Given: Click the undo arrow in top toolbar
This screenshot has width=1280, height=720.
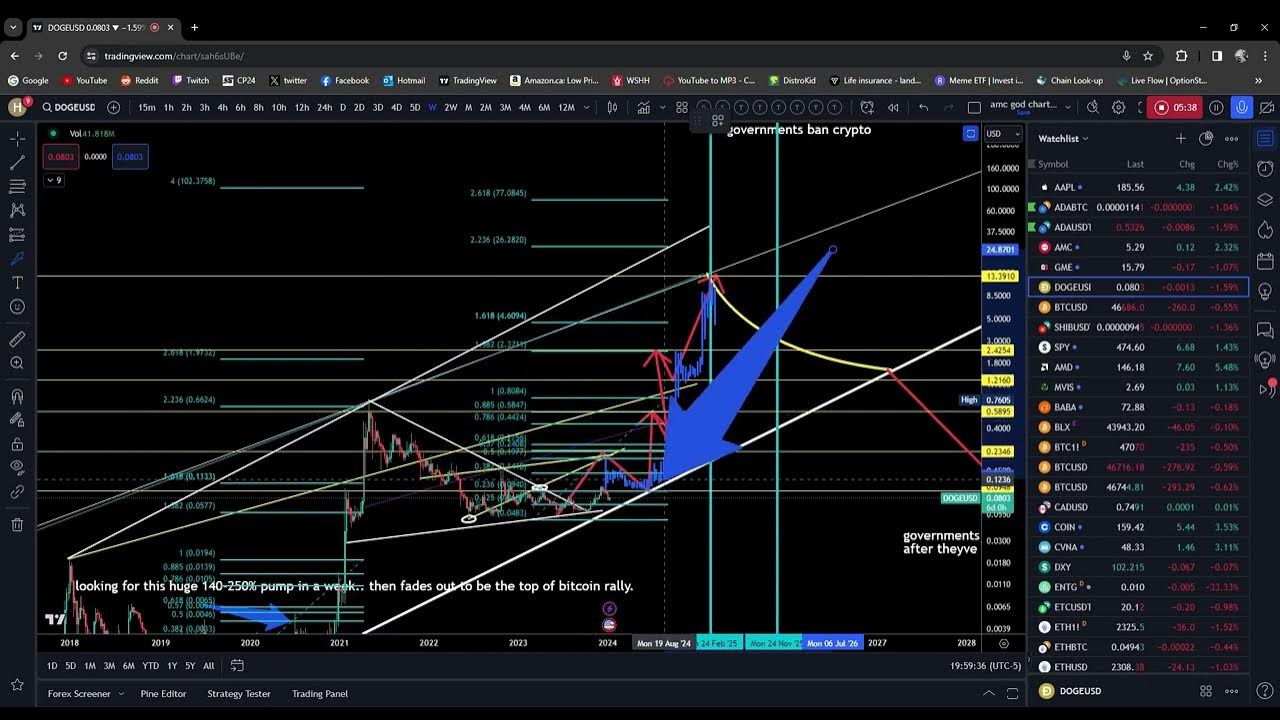Looking at the screenshot, I should [x=924, y=107].
